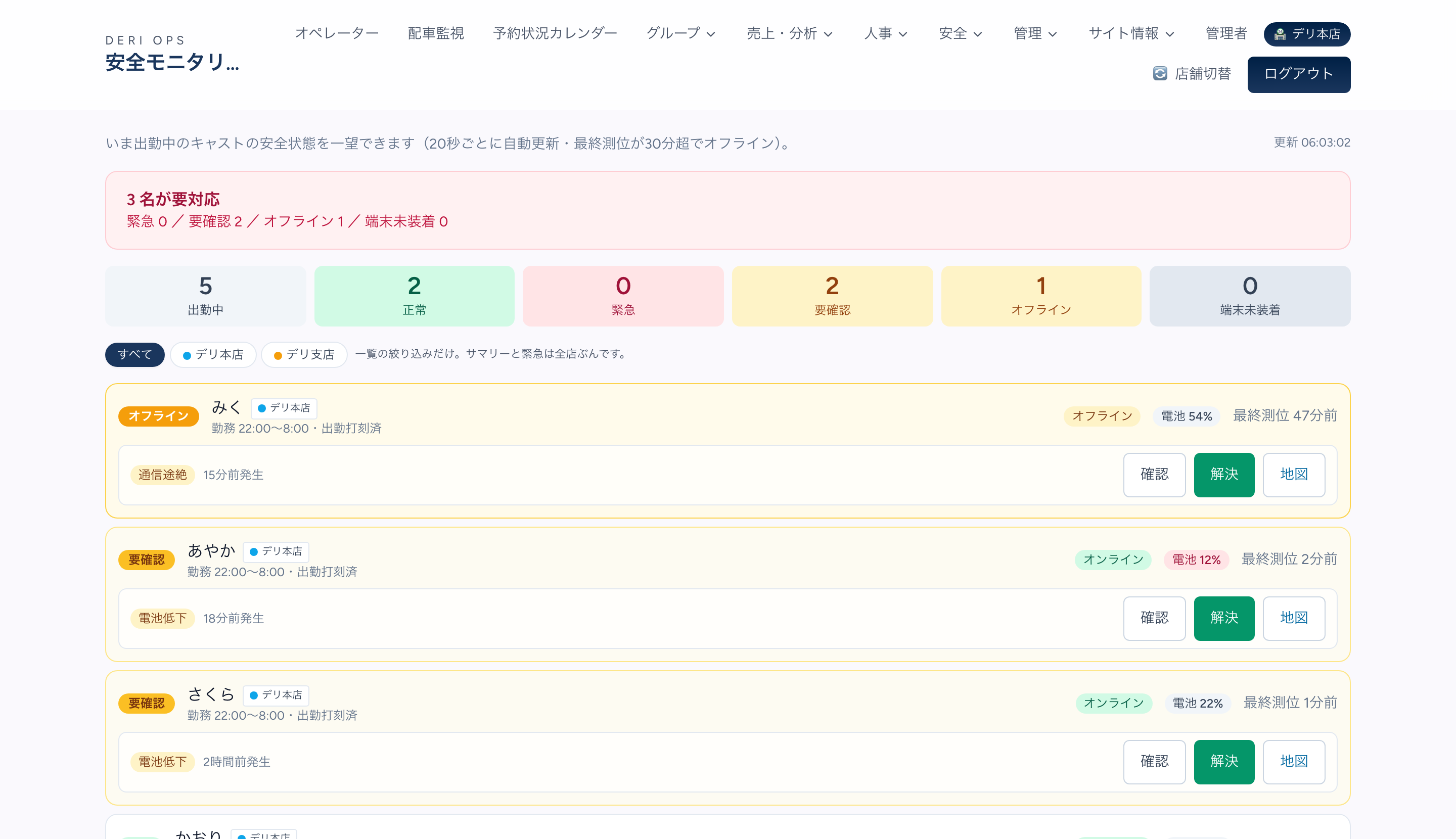Image resolution: width=1456 pixels, height=839 pixels.
Task: Open the グループ dropdown menu
Action: pos(681,33)
